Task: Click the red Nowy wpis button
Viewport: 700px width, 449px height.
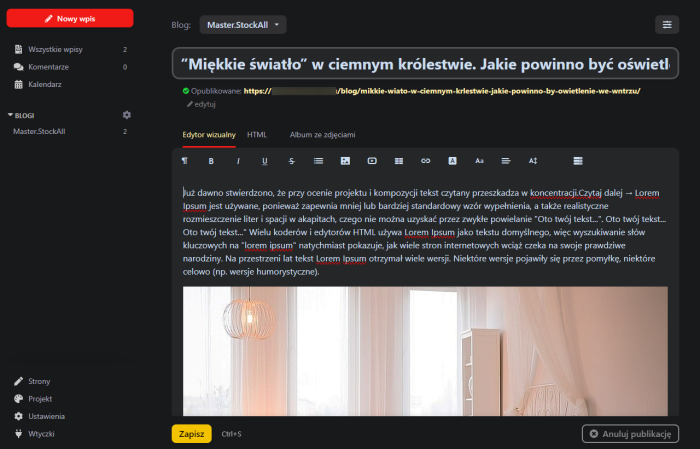Action: pyautogui.click(x=70, y=17)
